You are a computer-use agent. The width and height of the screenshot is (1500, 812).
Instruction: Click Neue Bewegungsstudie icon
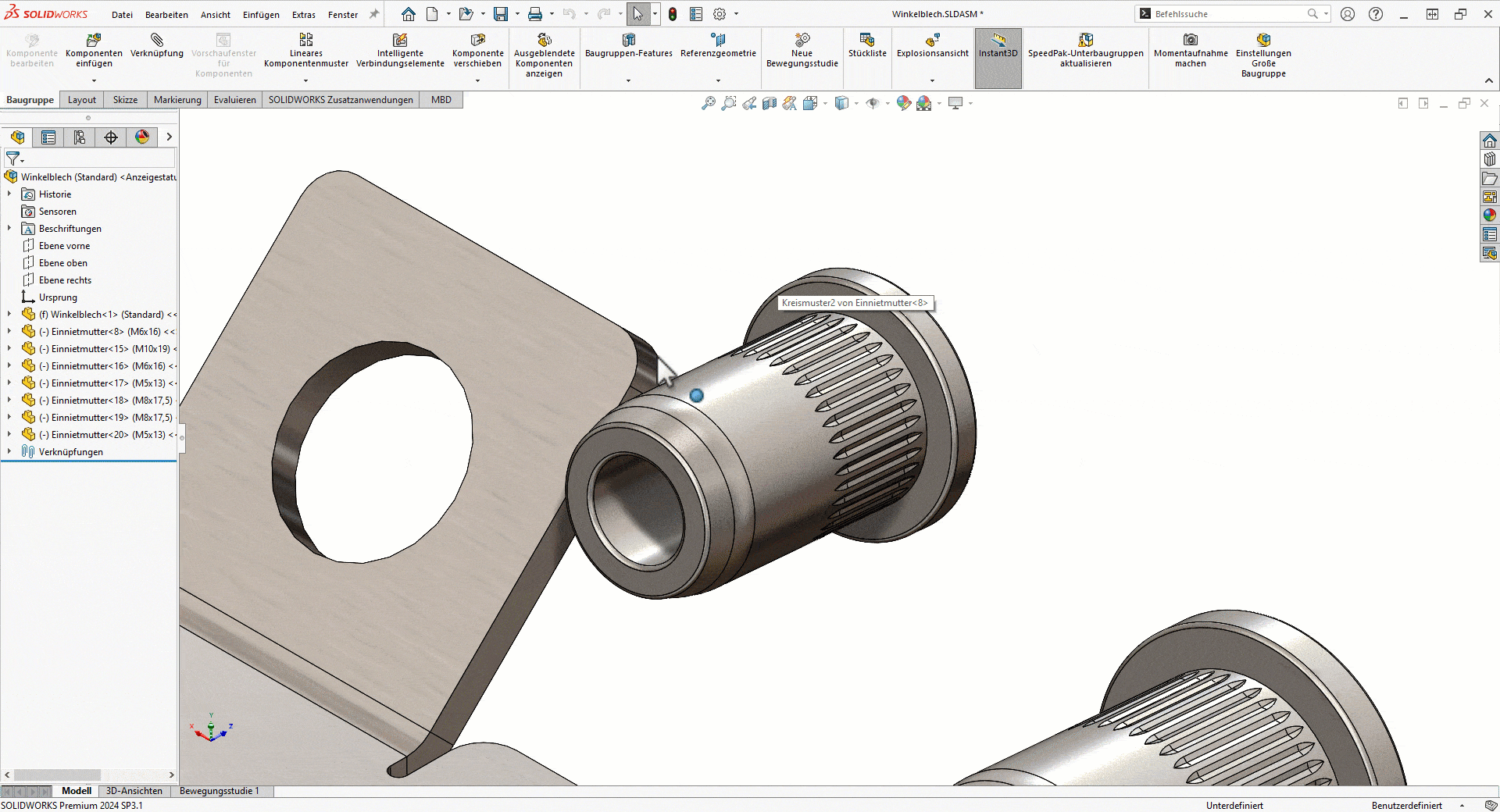coord(802,41)
